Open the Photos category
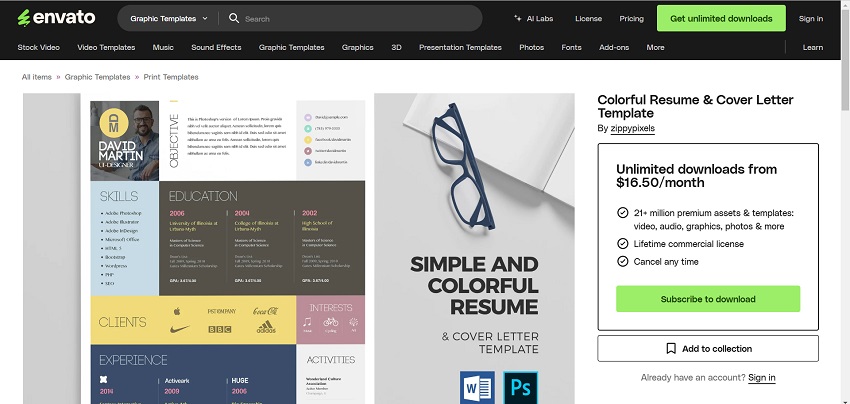The width and height of the screenshot is (850, 404). pyautogui.click(x=531, y=47)
